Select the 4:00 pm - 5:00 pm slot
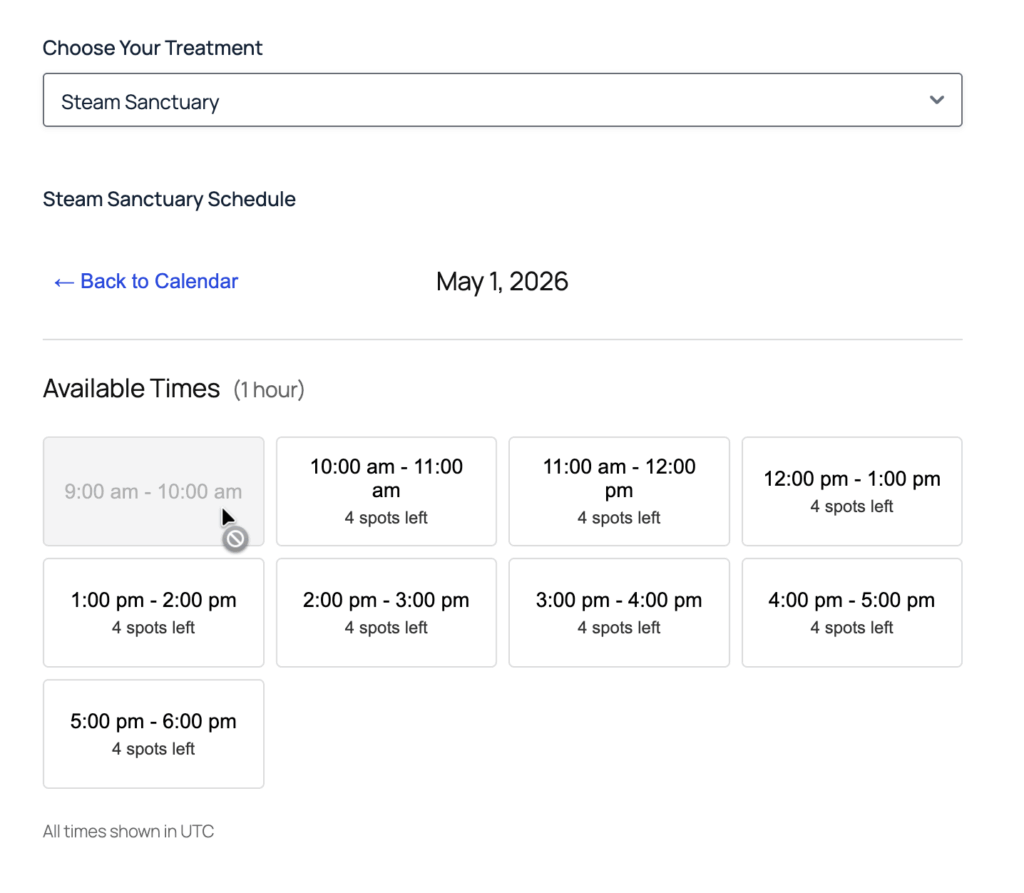This screenshot has width=1024, height=893. 851,612
